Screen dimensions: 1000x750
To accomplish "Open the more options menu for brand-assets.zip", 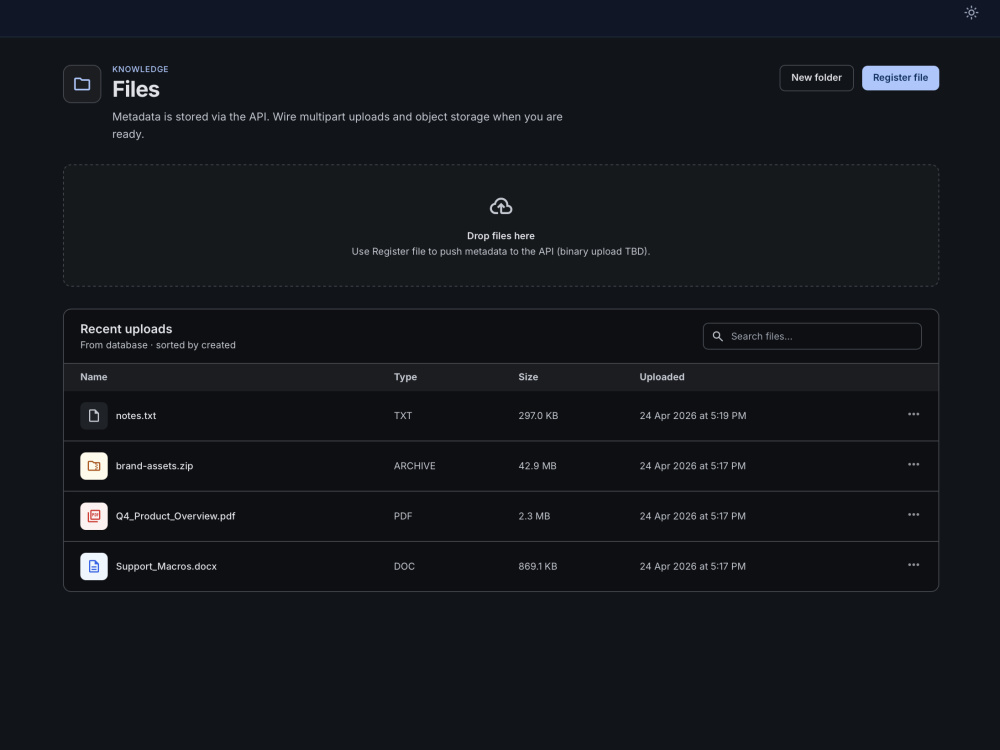I will [913, 465].
